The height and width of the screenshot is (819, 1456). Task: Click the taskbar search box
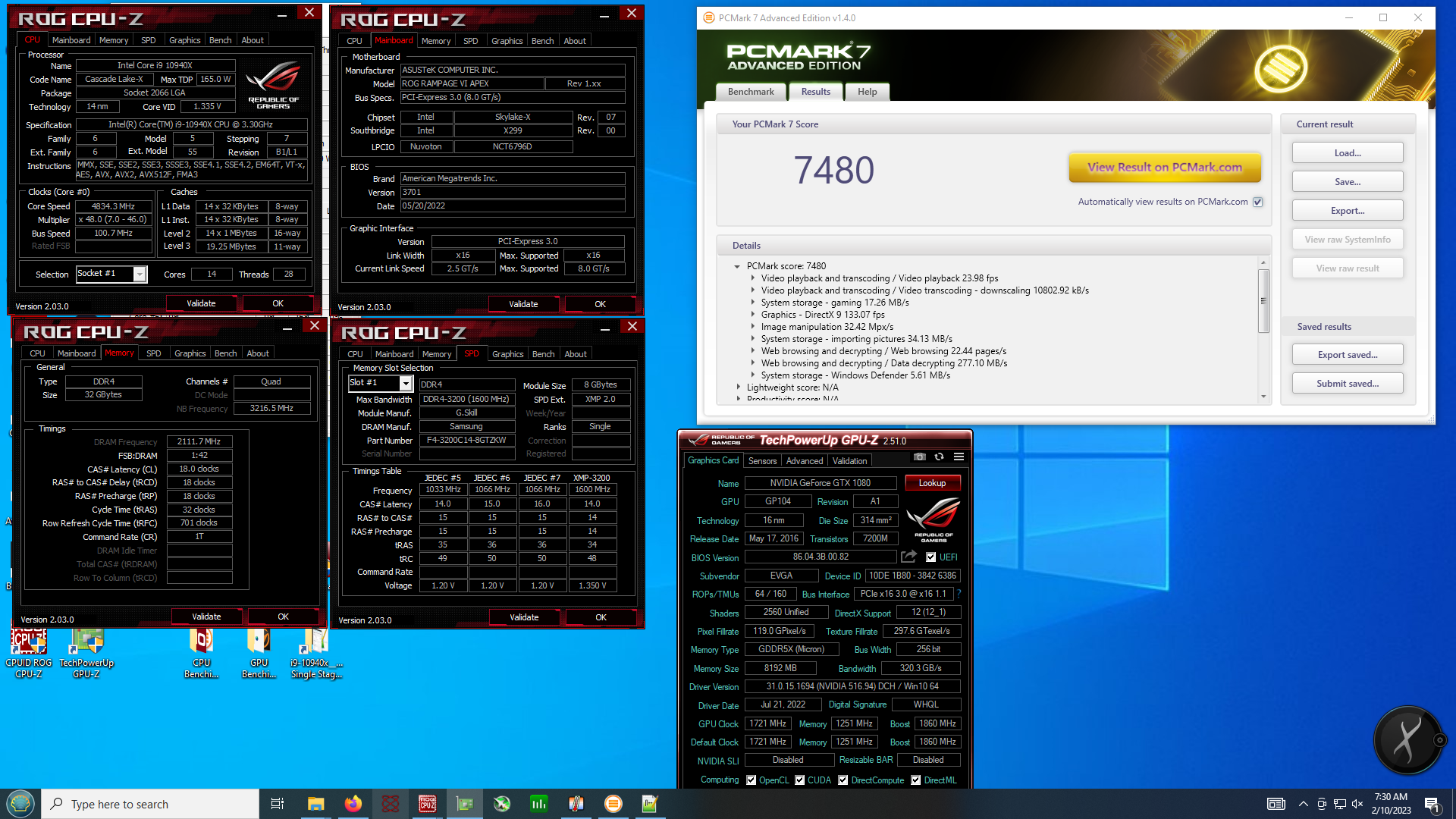150,804
